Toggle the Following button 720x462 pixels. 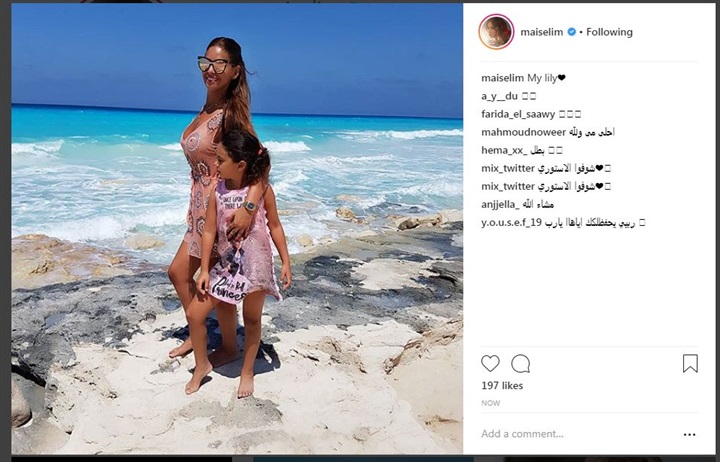[609, 32]
